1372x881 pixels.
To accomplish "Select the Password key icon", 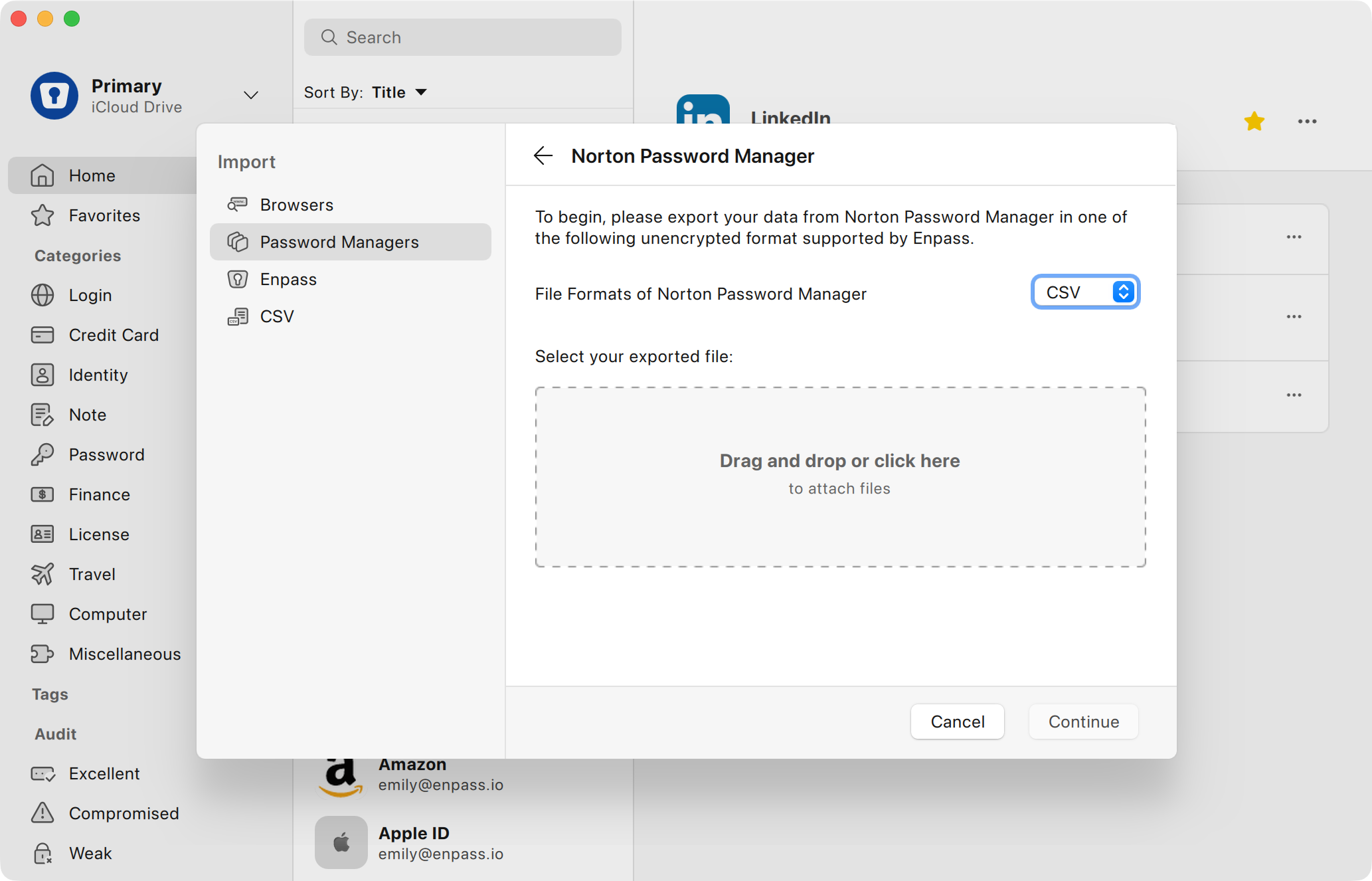I will tap(43, 454).
